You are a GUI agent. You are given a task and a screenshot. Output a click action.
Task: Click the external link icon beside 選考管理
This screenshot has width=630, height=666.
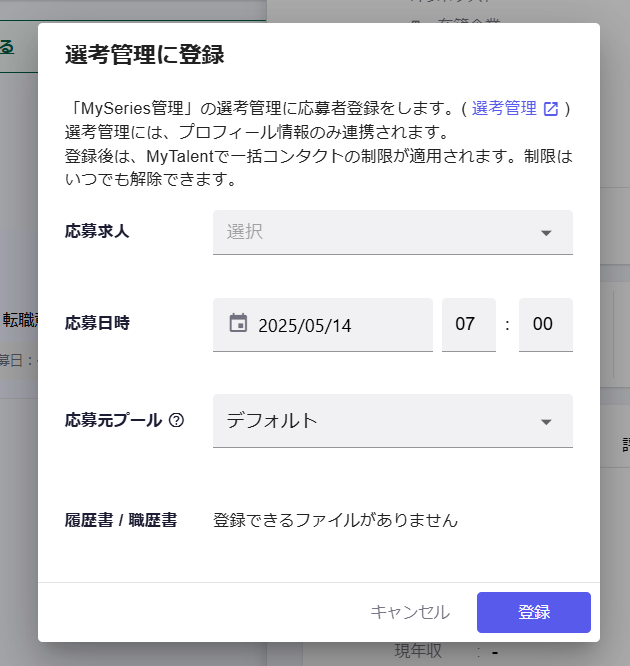[x=550, y=109]
